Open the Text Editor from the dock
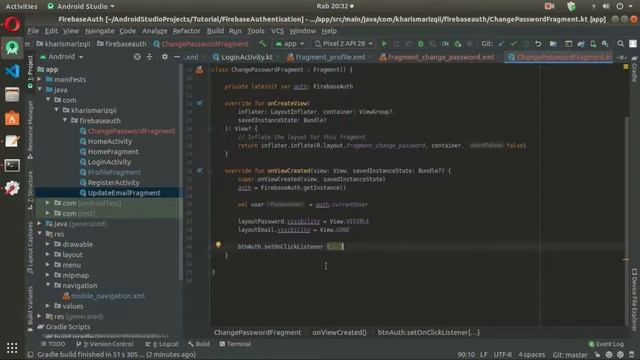Viewport: 640px width, 360px height. 12,142
